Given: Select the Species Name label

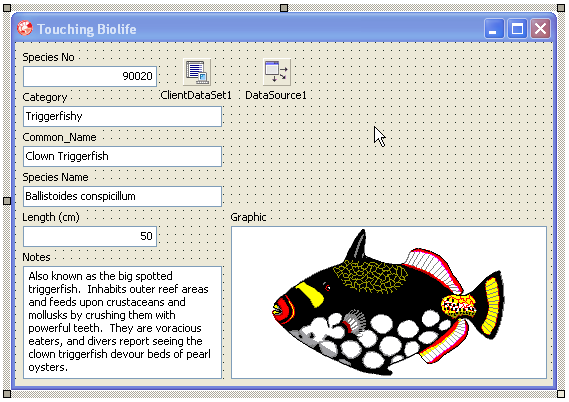Looking at the screenshot, I should 56,177.
